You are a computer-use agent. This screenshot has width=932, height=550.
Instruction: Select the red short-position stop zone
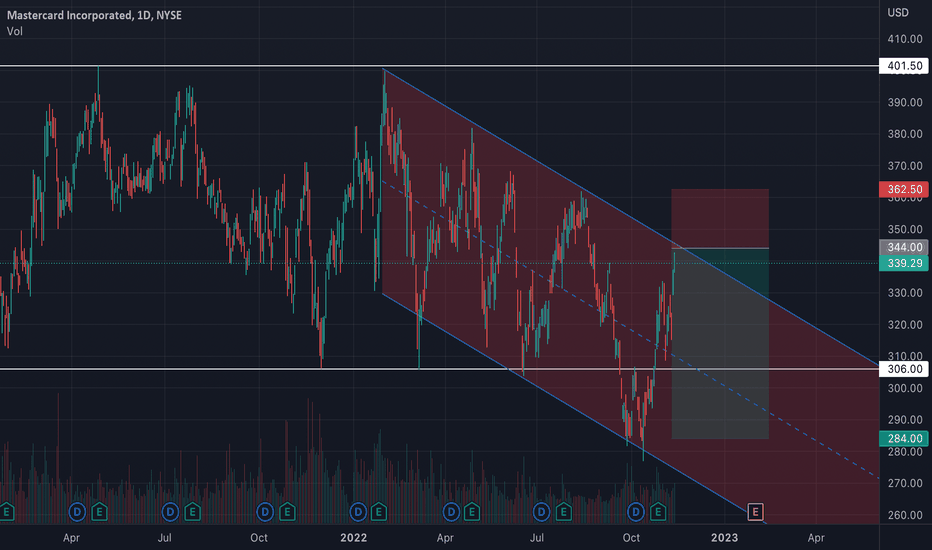click(x=720, y=218)
